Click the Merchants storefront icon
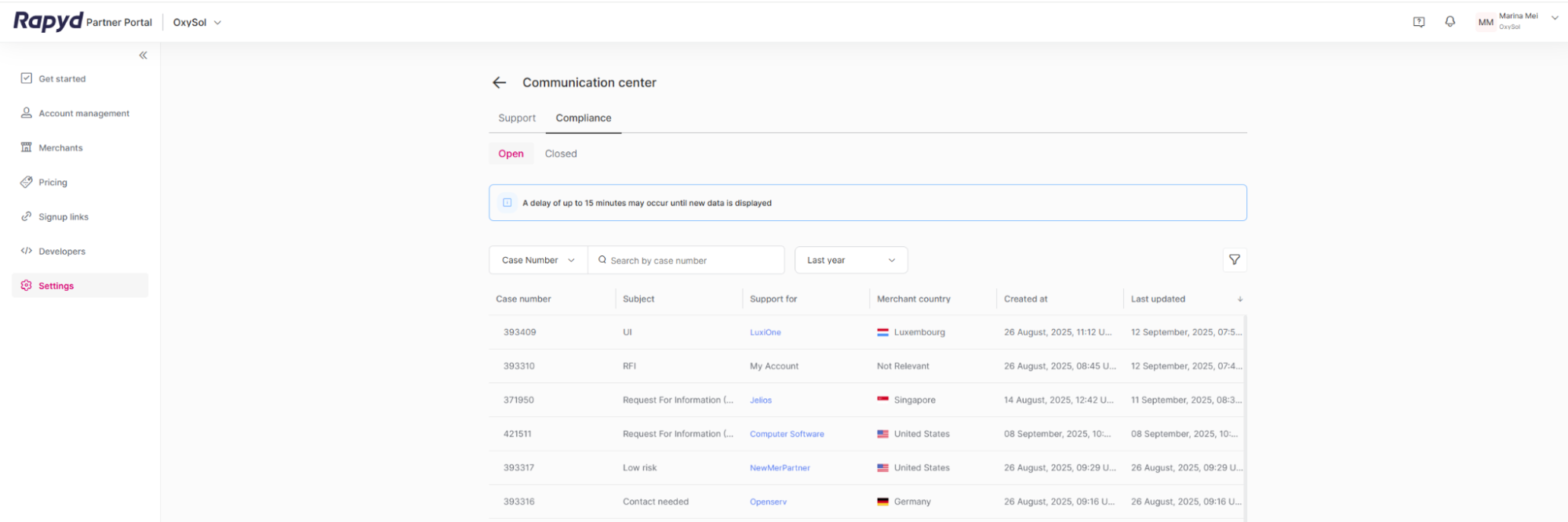This screenshot has height=522, width=1568. (27, 147)
